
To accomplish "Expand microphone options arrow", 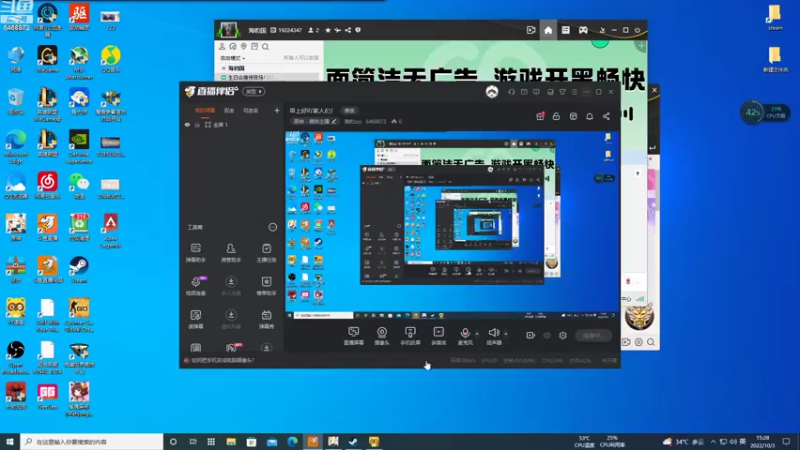I will point(477,334).
